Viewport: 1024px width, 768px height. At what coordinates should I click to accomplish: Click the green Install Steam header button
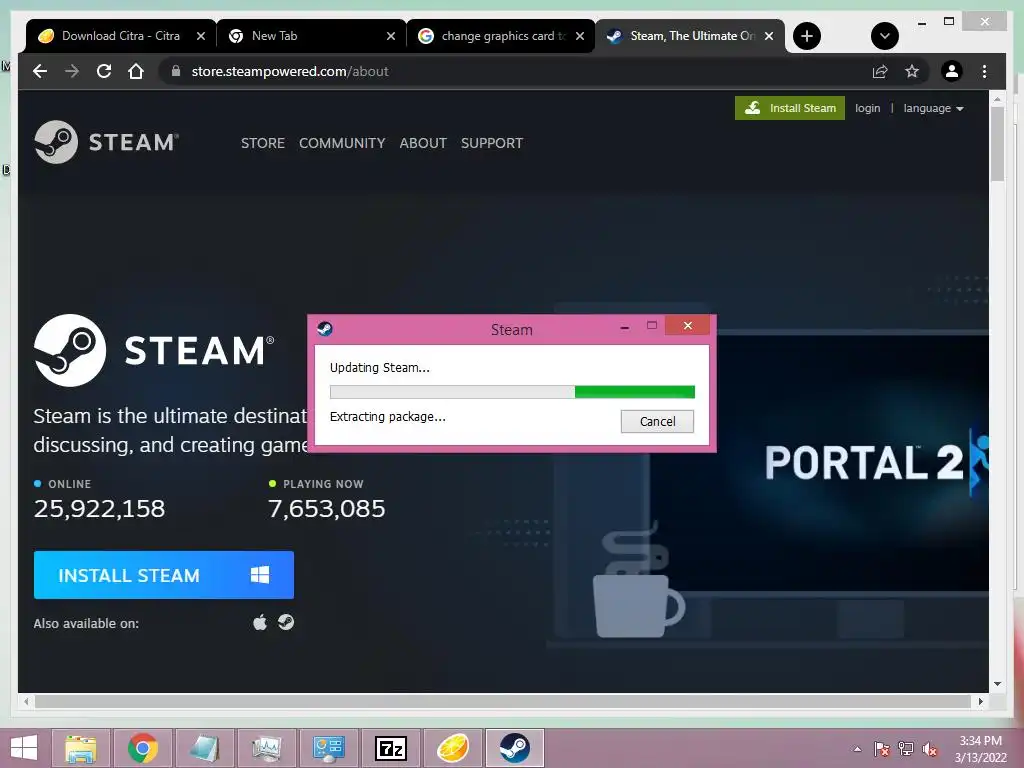790,108
